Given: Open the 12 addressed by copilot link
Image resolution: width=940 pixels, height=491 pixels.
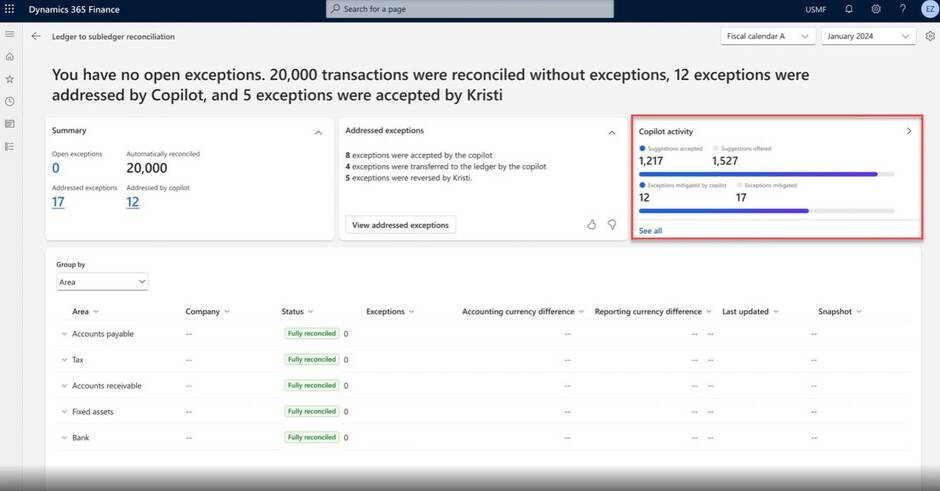Looking at the screenshot, I should (132, 202).
